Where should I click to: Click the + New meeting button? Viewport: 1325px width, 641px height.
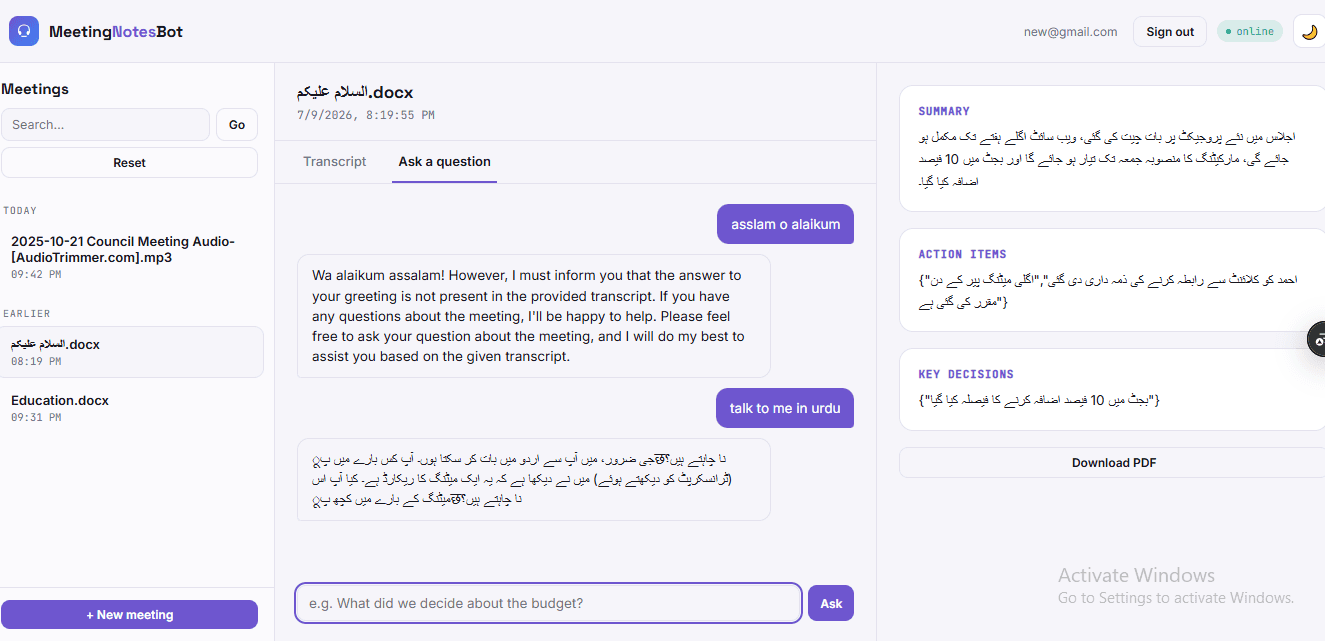[129, 615]
